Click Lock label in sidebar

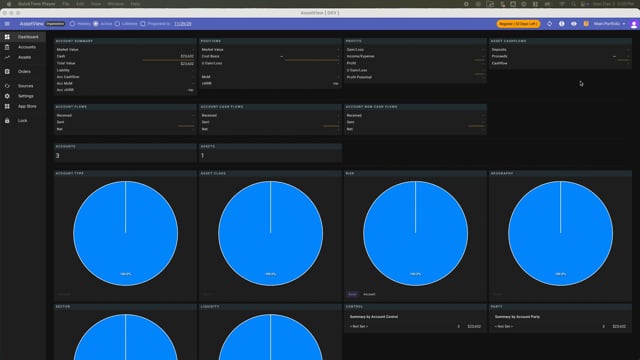click(22, 120)
